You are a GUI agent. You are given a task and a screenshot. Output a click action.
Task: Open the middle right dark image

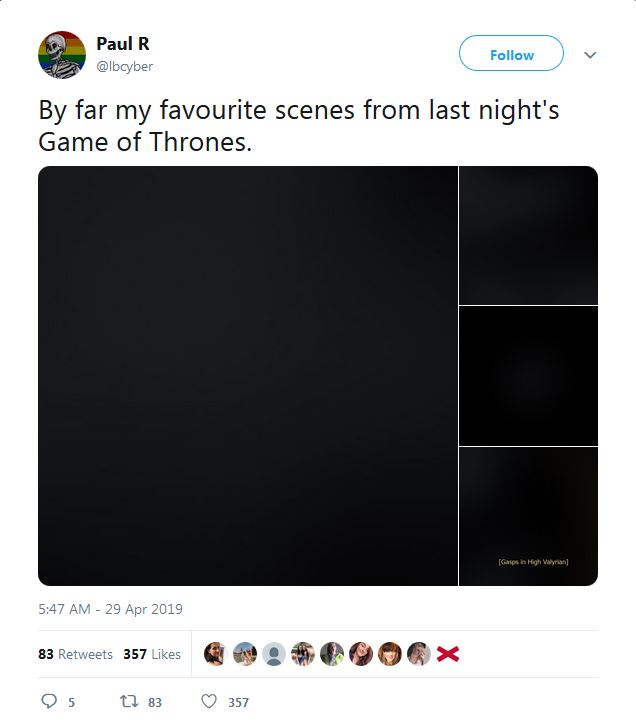coord(528,375)
